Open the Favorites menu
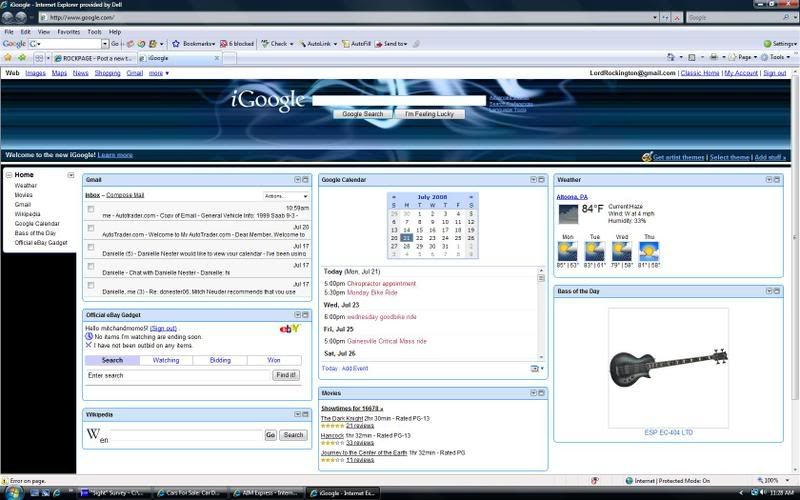The width and height of the screenshot is (800, 500). click(x=68, y=32)
